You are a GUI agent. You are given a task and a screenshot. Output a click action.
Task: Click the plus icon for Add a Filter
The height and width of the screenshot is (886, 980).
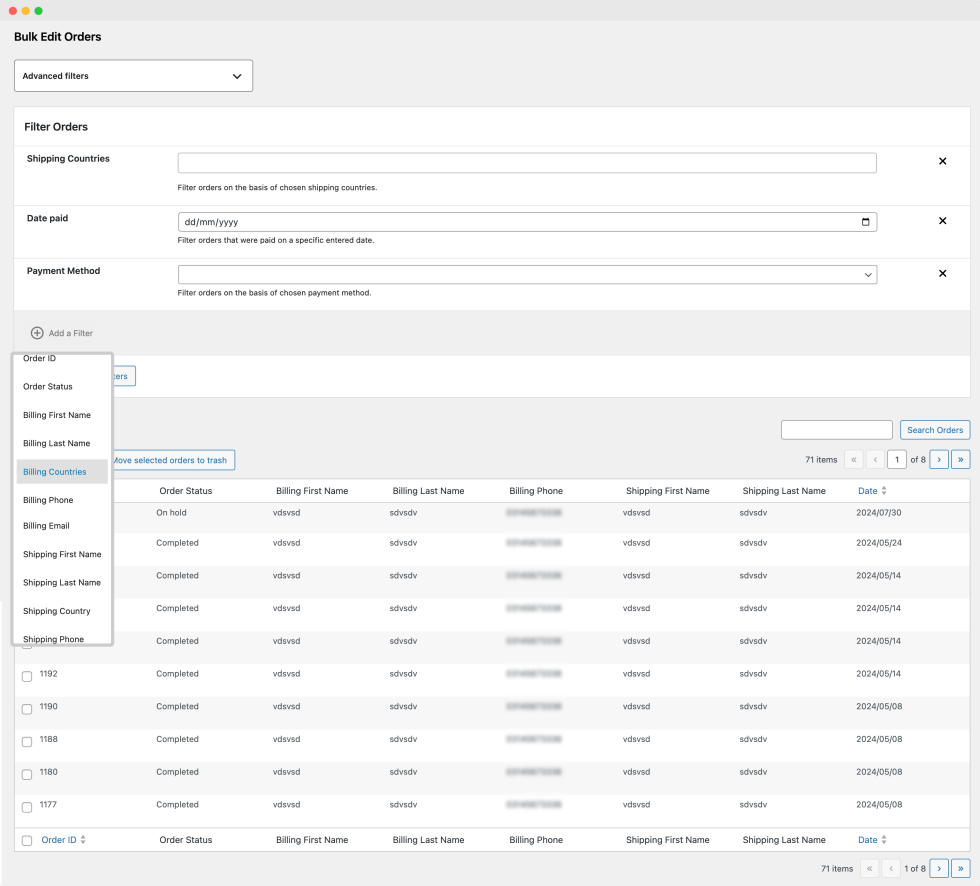pos(37,333)
